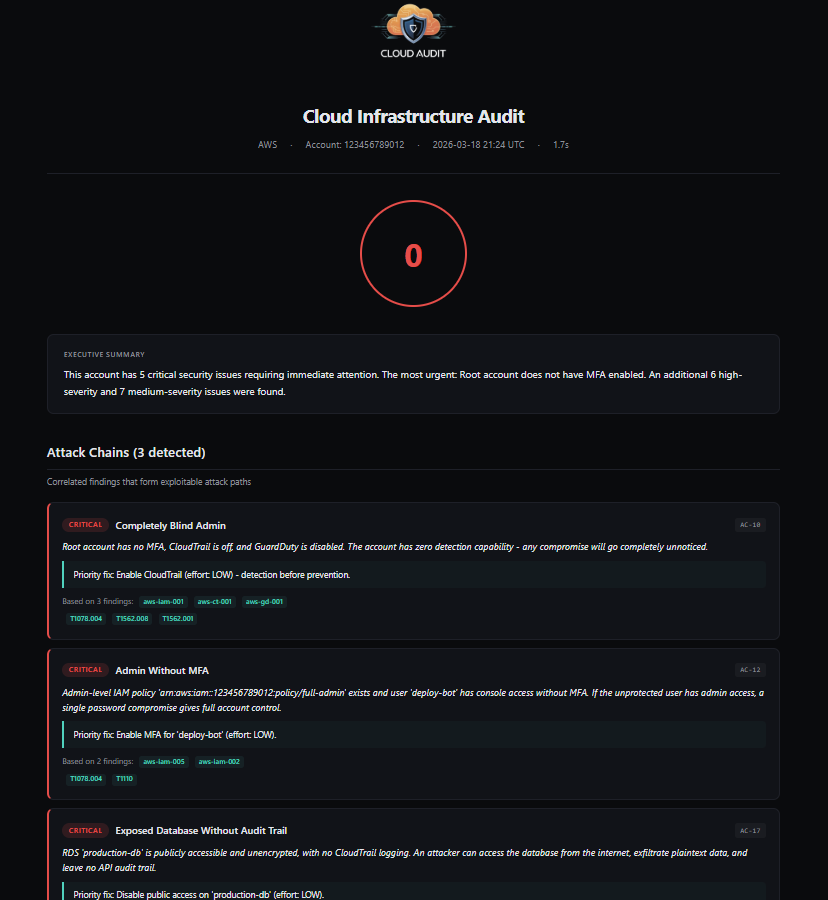The width and height of the screenshot is (828, 900).
Task: Click the Cloud Audit shield logo
Action: 413,24
